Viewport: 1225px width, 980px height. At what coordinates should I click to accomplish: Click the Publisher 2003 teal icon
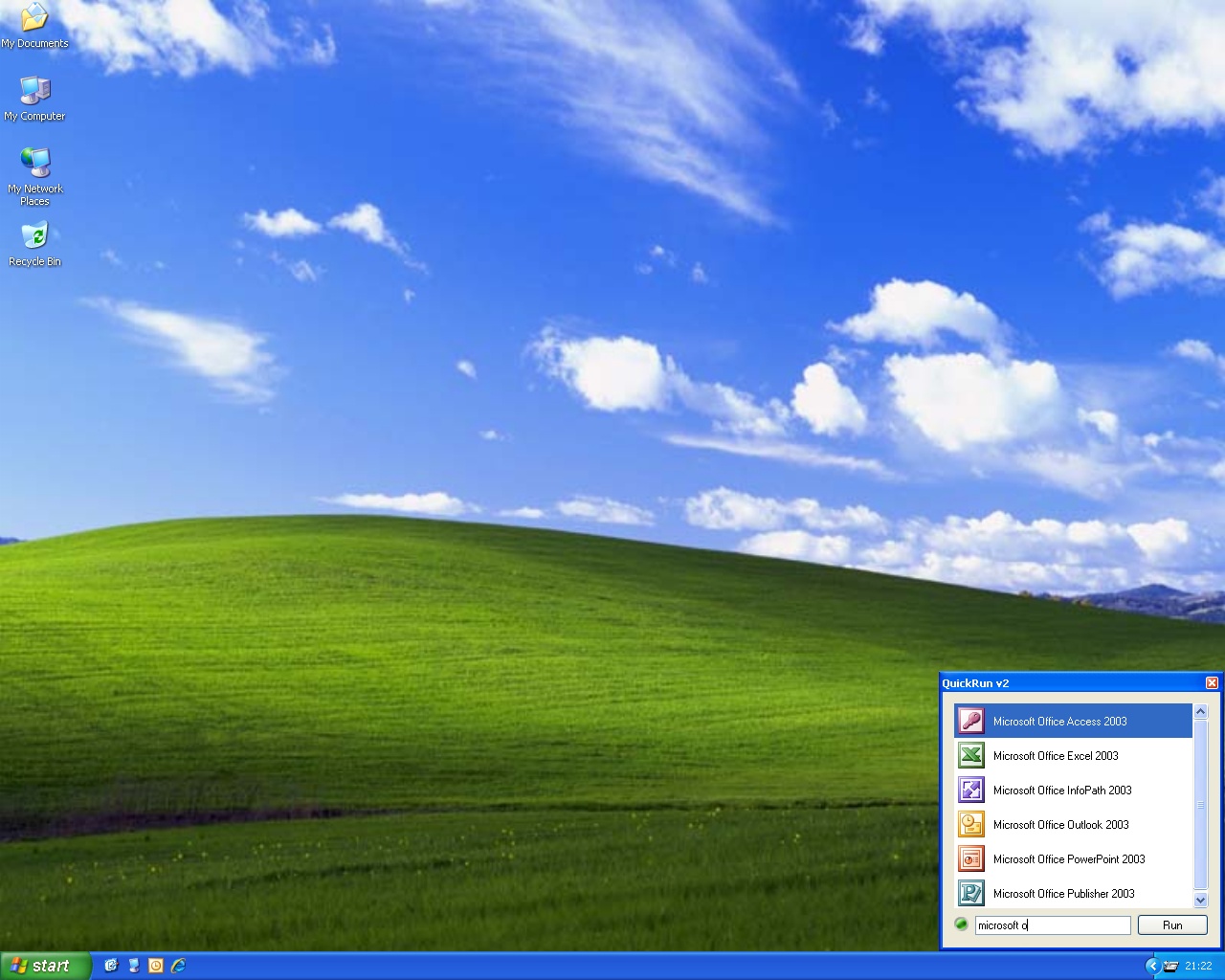point(970,893)
